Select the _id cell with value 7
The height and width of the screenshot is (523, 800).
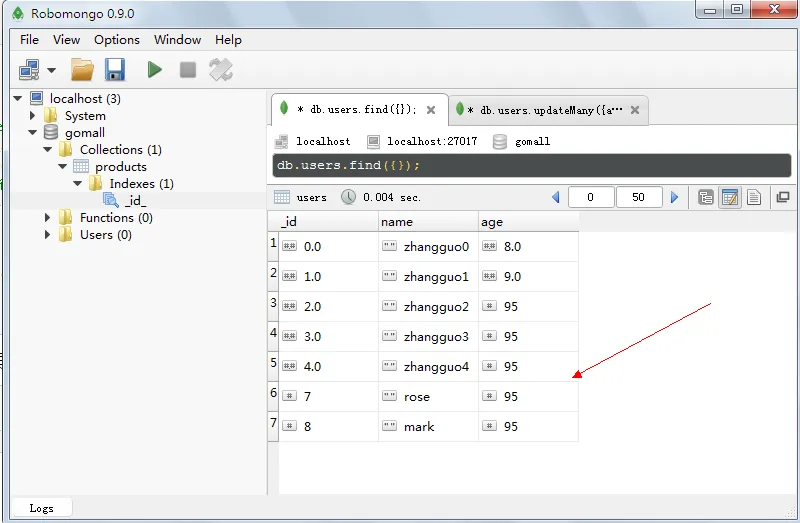coord(328,397)
